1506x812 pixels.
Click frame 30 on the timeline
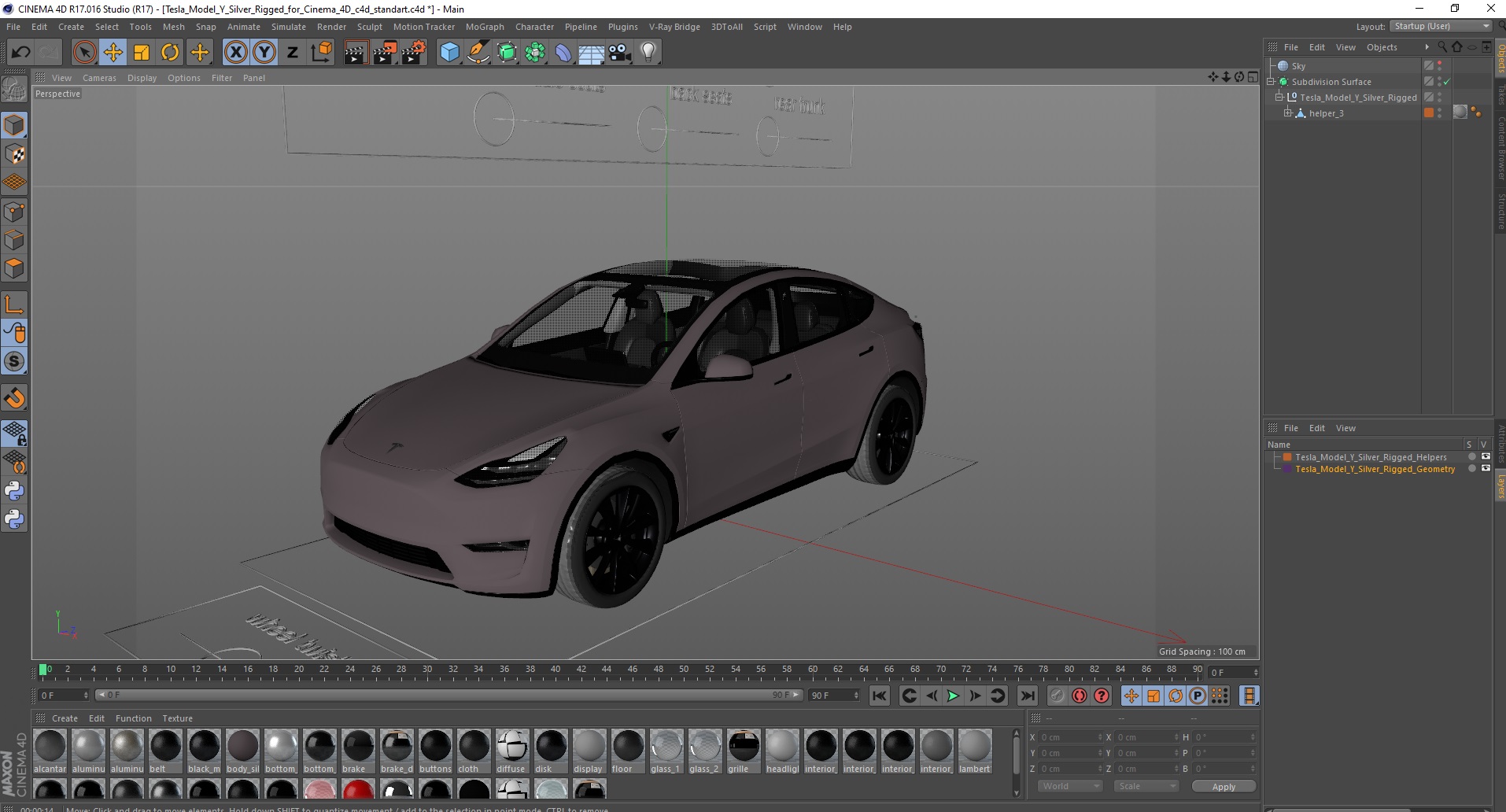tap(426, 670)
